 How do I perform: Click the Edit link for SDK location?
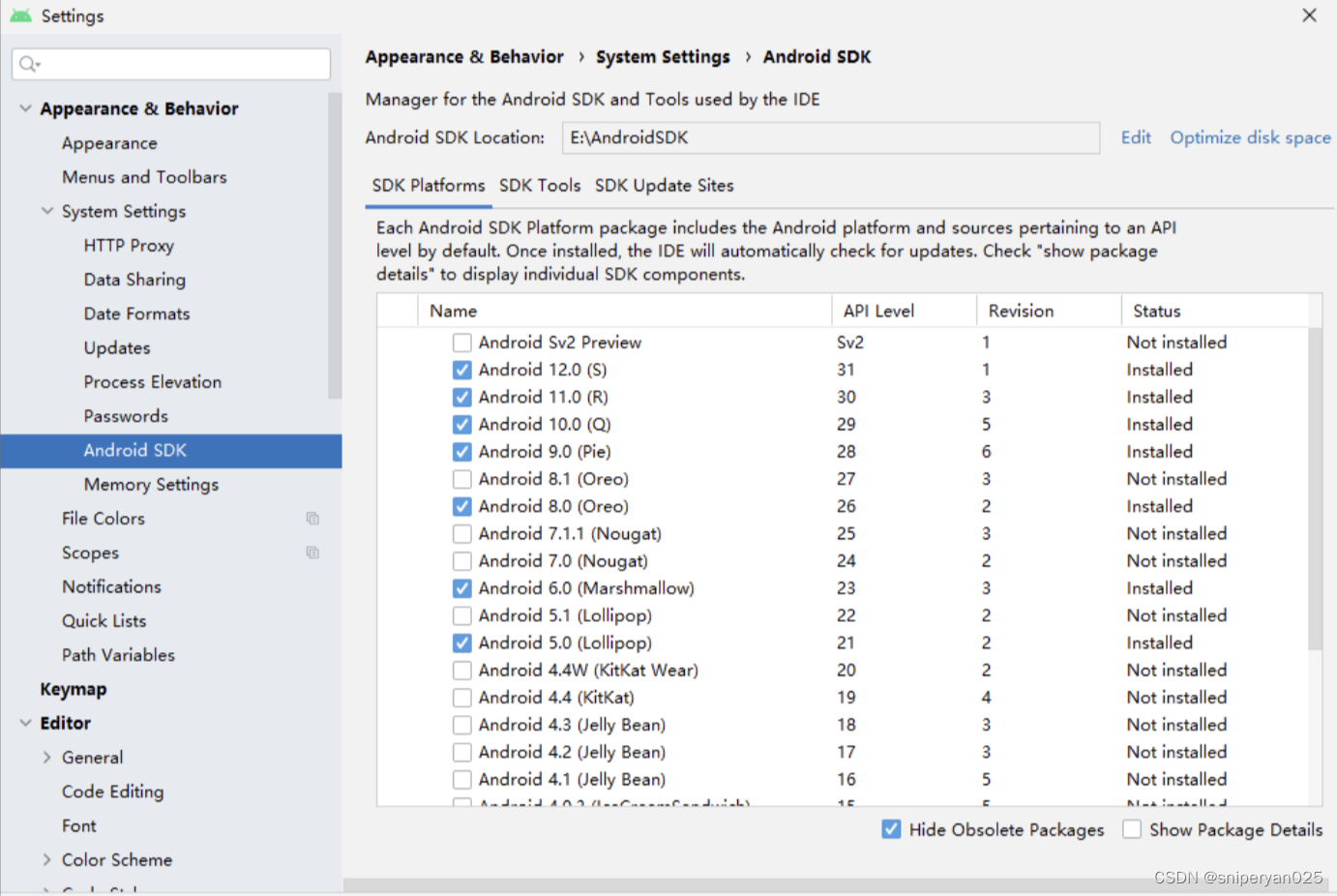(x=1135, y=137)
